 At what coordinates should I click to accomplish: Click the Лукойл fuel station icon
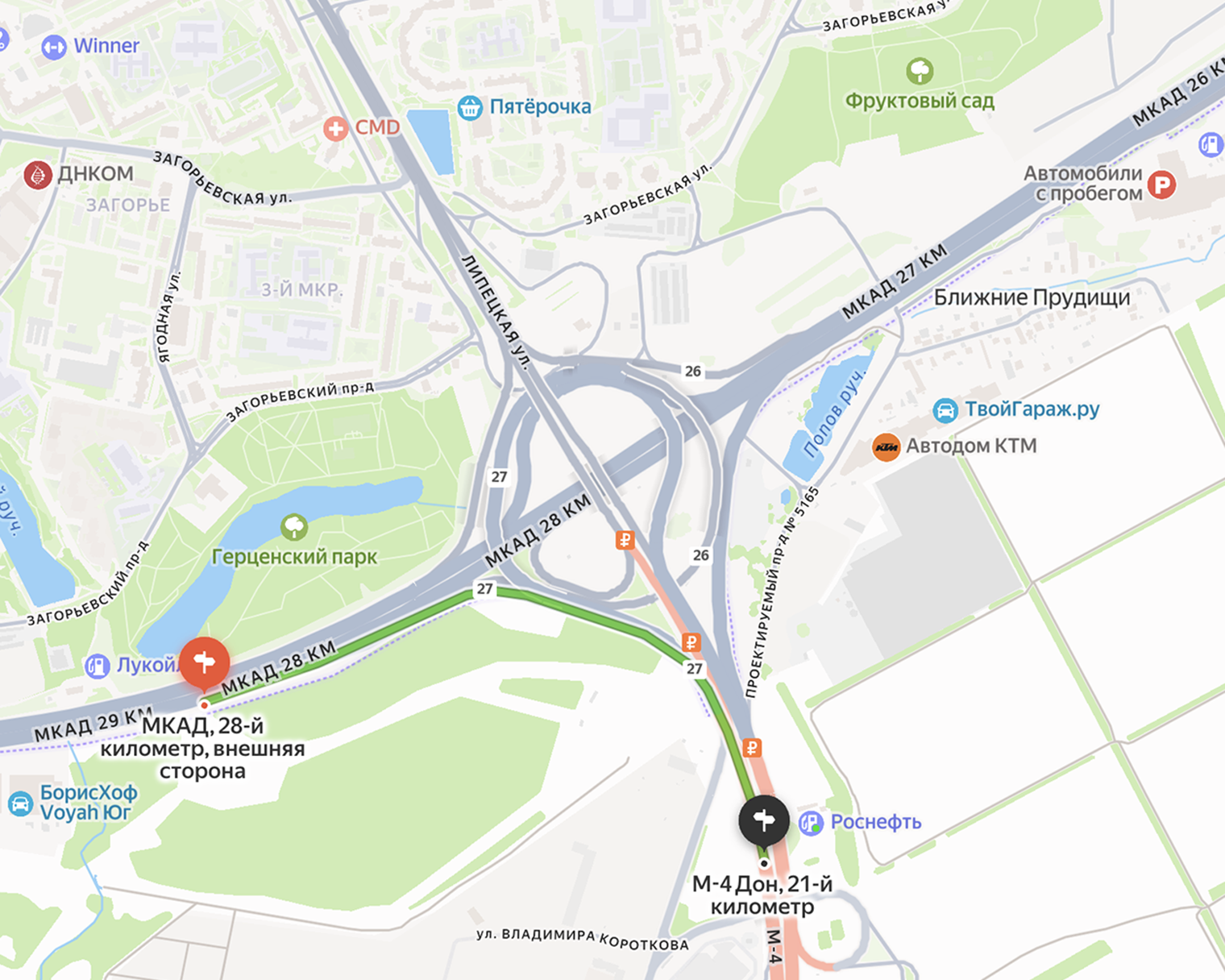pos(98,666)
